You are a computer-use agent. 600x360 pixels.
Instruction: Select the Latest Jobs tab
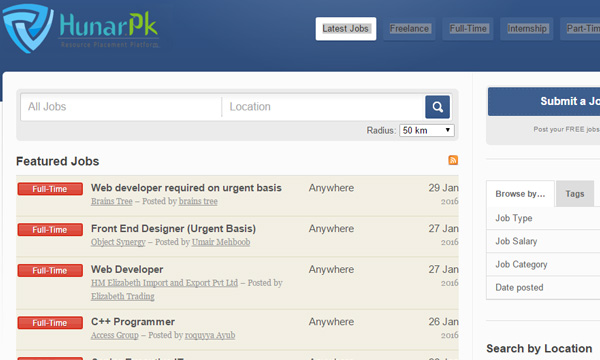pos(346,29)
